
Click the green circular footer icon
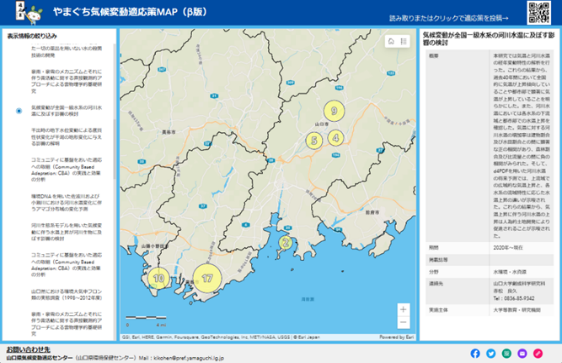[x=506, y=353]
